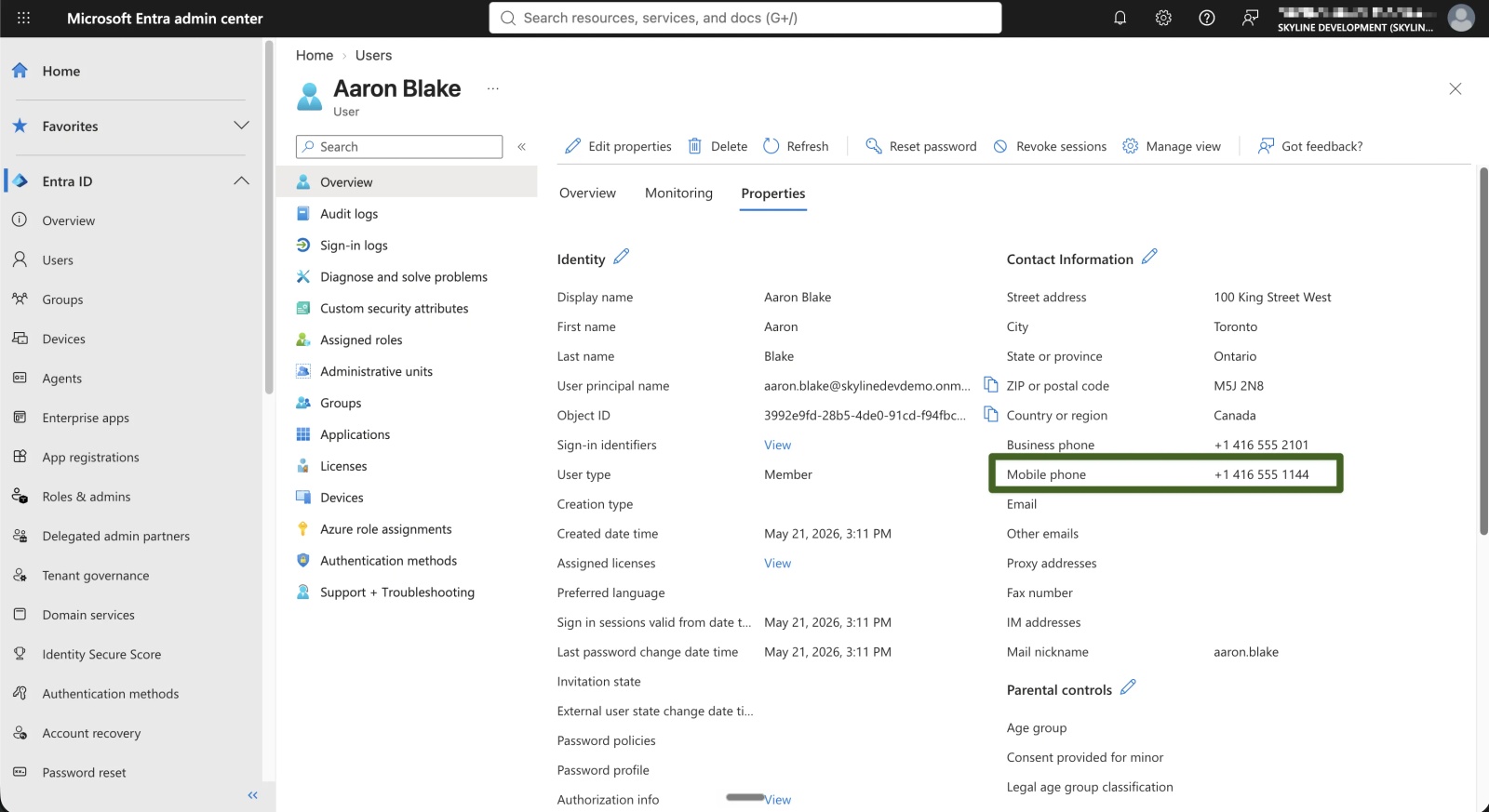Switch to the Overview tab
The image size is (1489, 812).
587,193
